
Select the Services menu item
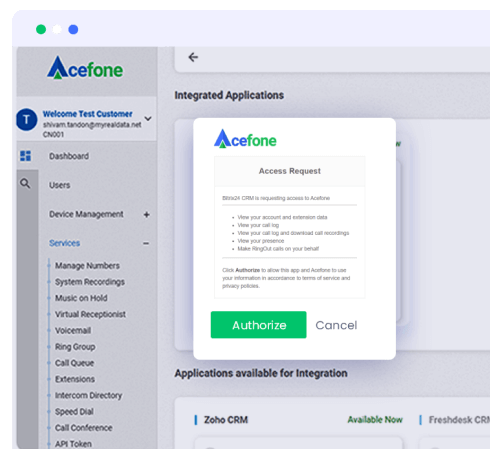pyautogui.click(x=64, y=243)
